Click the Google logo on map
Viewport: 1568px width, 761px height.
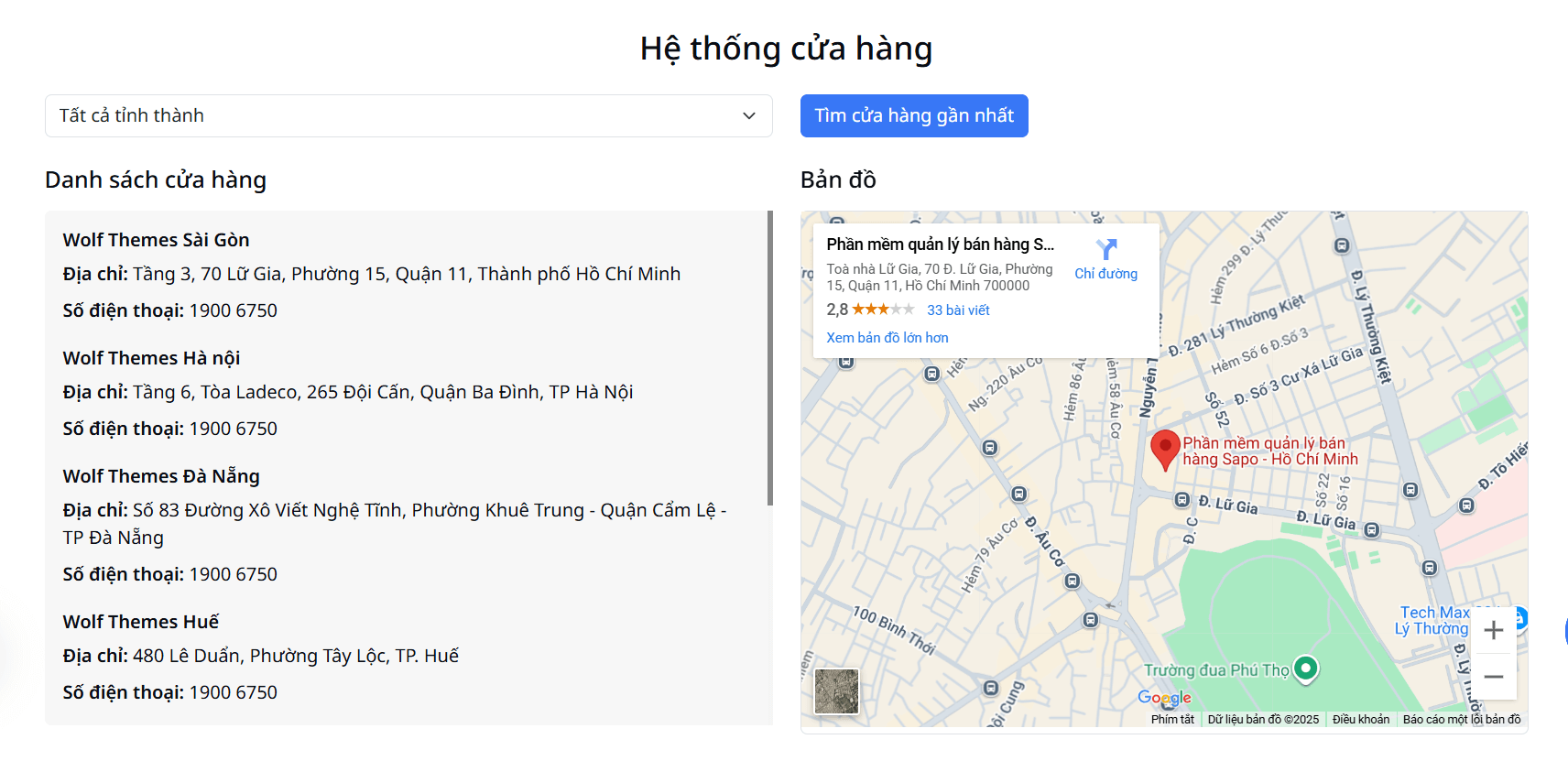[x=1164, y=698]
